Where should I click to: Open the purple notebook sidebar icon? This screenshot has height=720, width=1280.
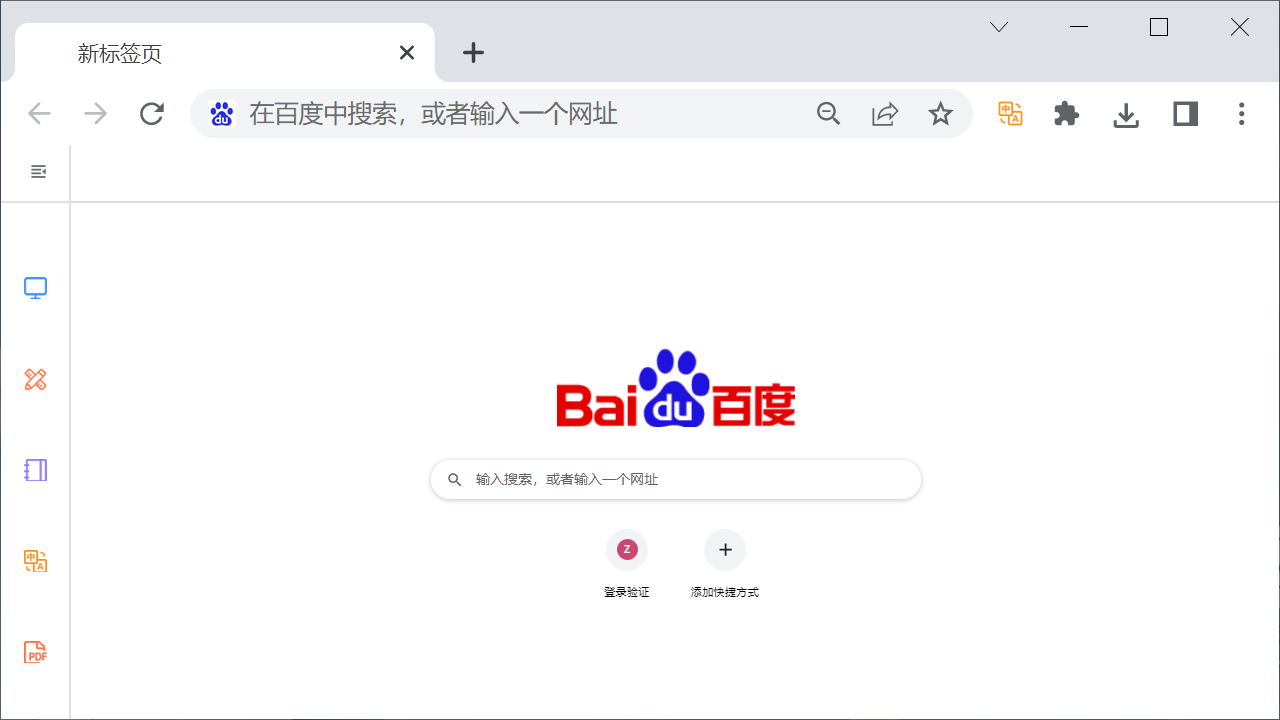pos(35,470)
